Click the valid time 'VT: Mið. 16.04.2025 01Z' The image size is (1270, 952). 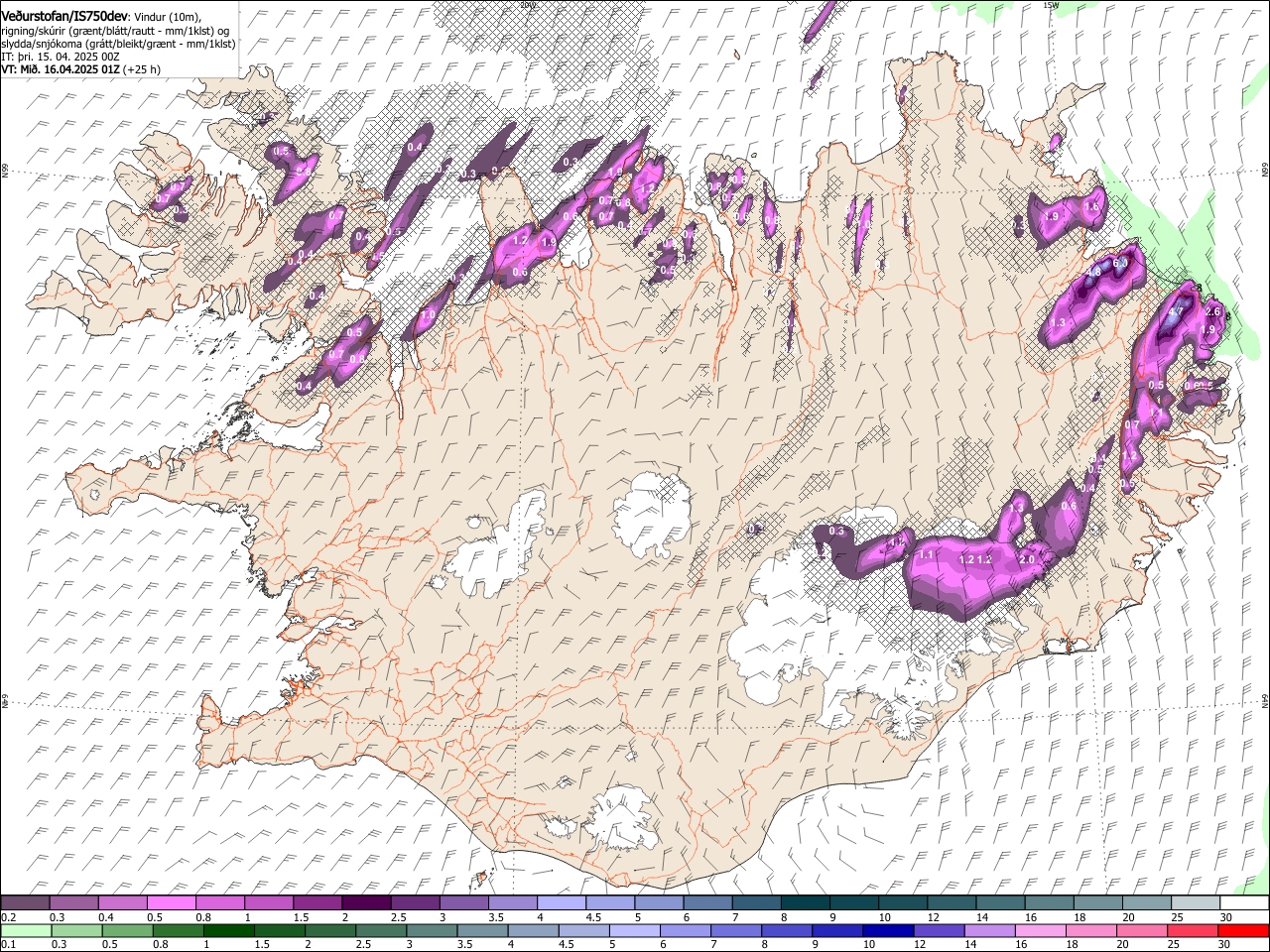click(x=61, y=69)
